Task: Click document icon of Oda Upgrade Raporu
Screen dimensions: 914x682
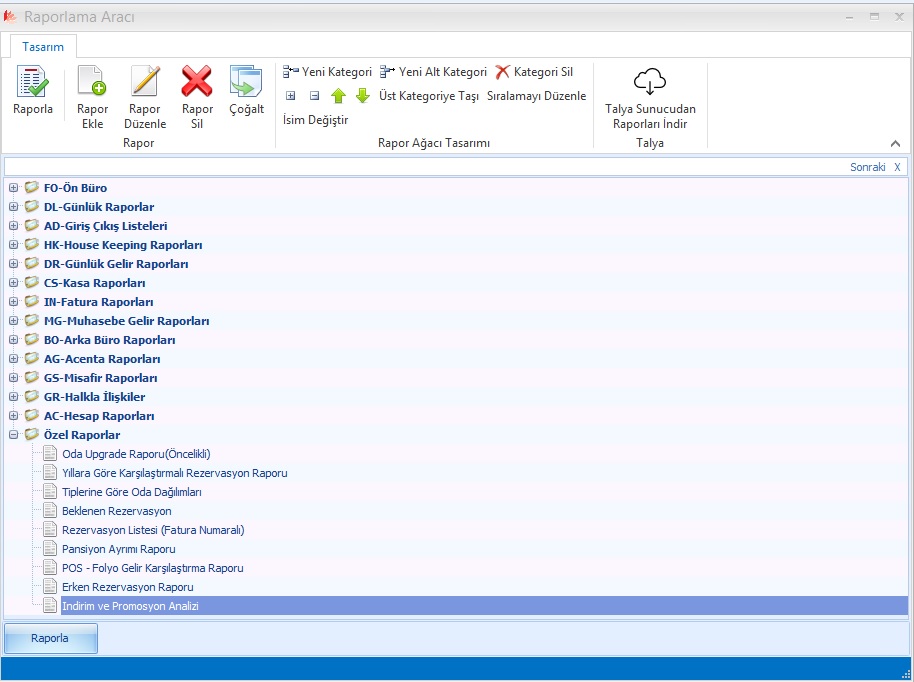Action: pos(50,454)
